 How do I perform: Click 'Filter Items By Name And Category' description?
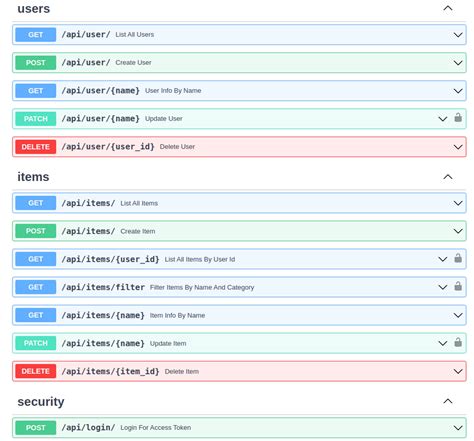tap(202, 287)
